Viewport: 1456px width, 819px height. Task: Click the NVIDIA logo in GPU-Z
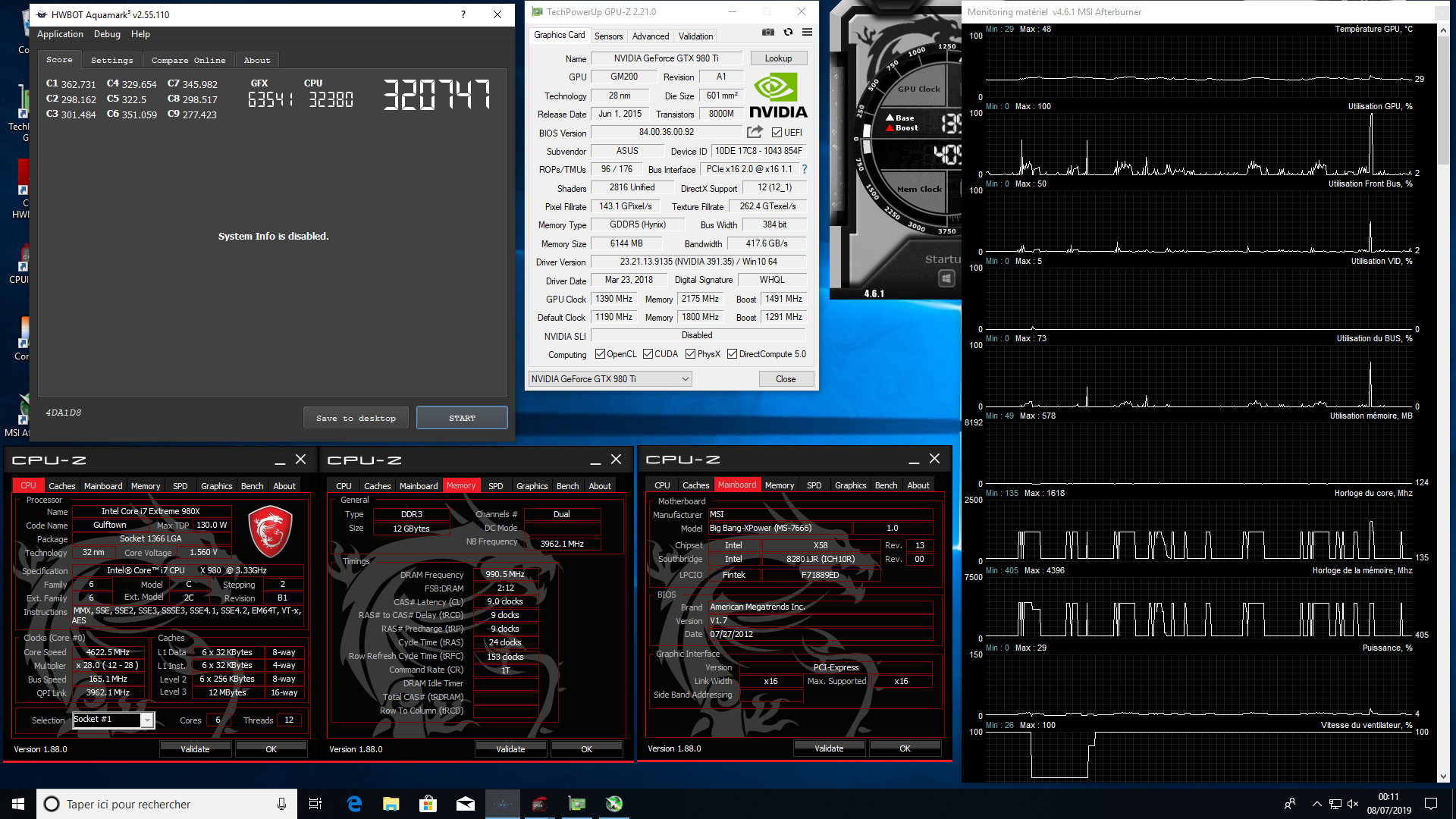[x=778, y=95]
